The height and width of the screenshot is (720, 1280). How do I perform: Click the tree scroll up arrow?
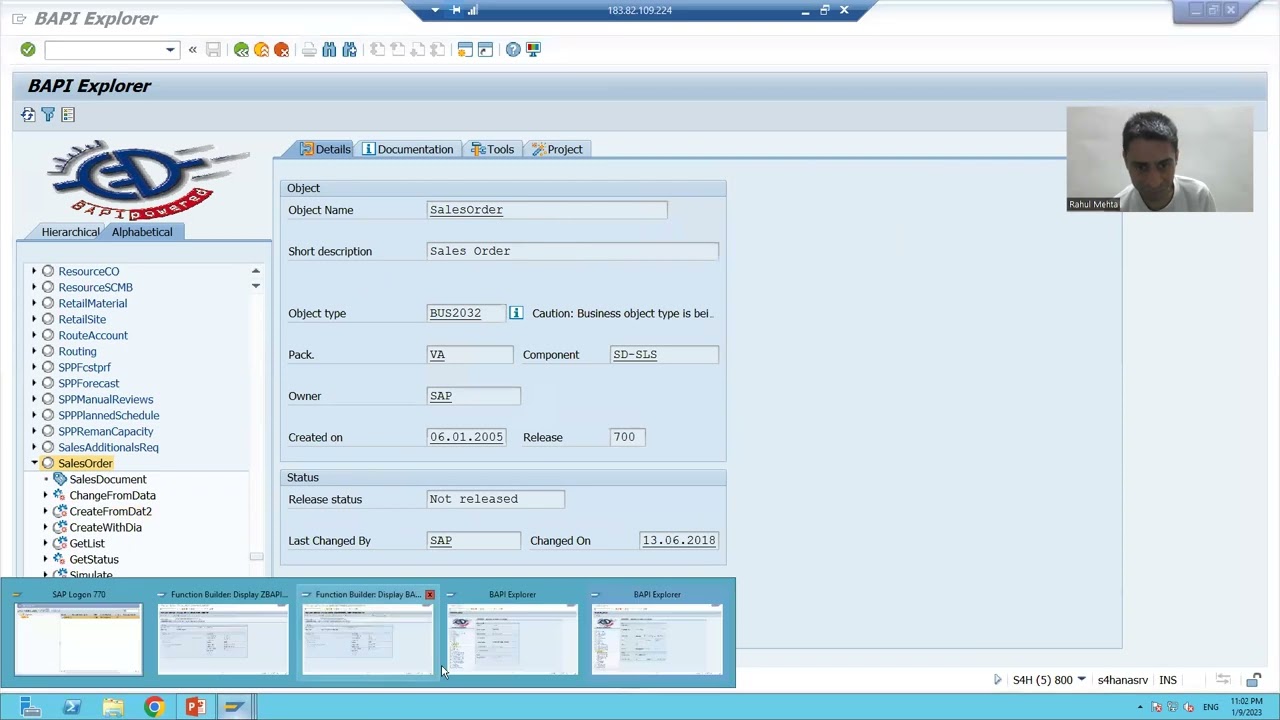[x=256, y=271]
